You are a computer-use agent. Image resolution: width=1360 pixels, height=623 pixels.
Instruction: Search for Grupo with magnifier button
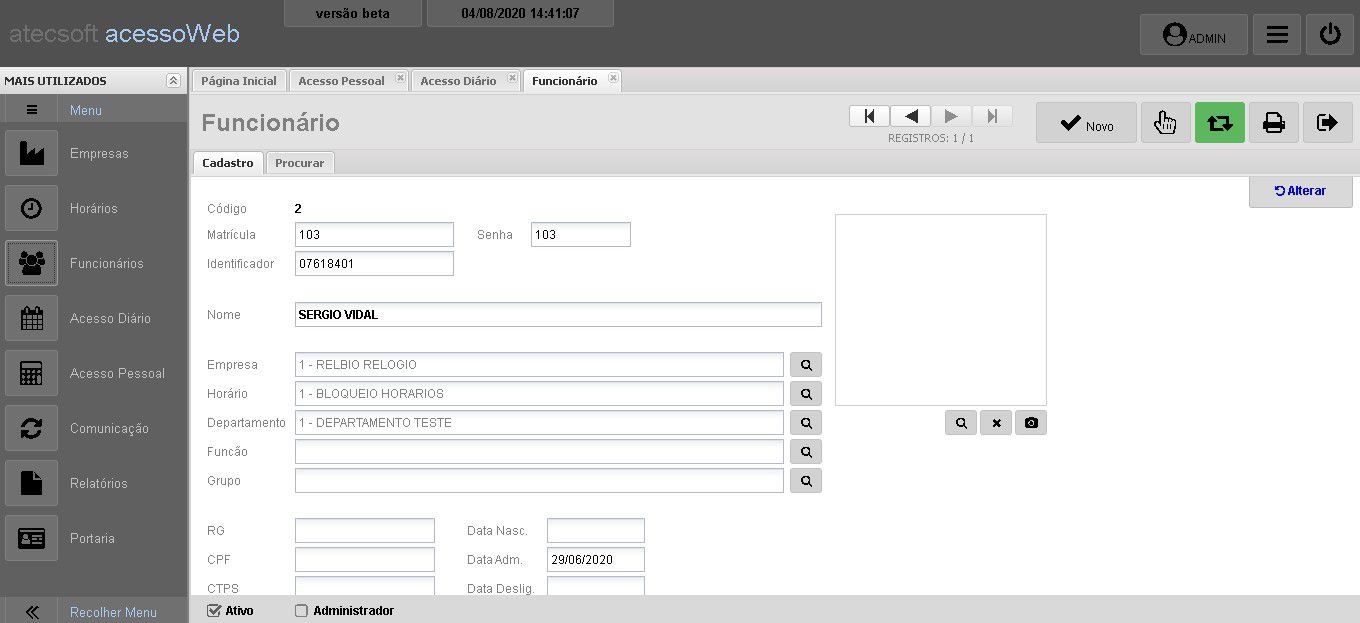tap(806, 481)
